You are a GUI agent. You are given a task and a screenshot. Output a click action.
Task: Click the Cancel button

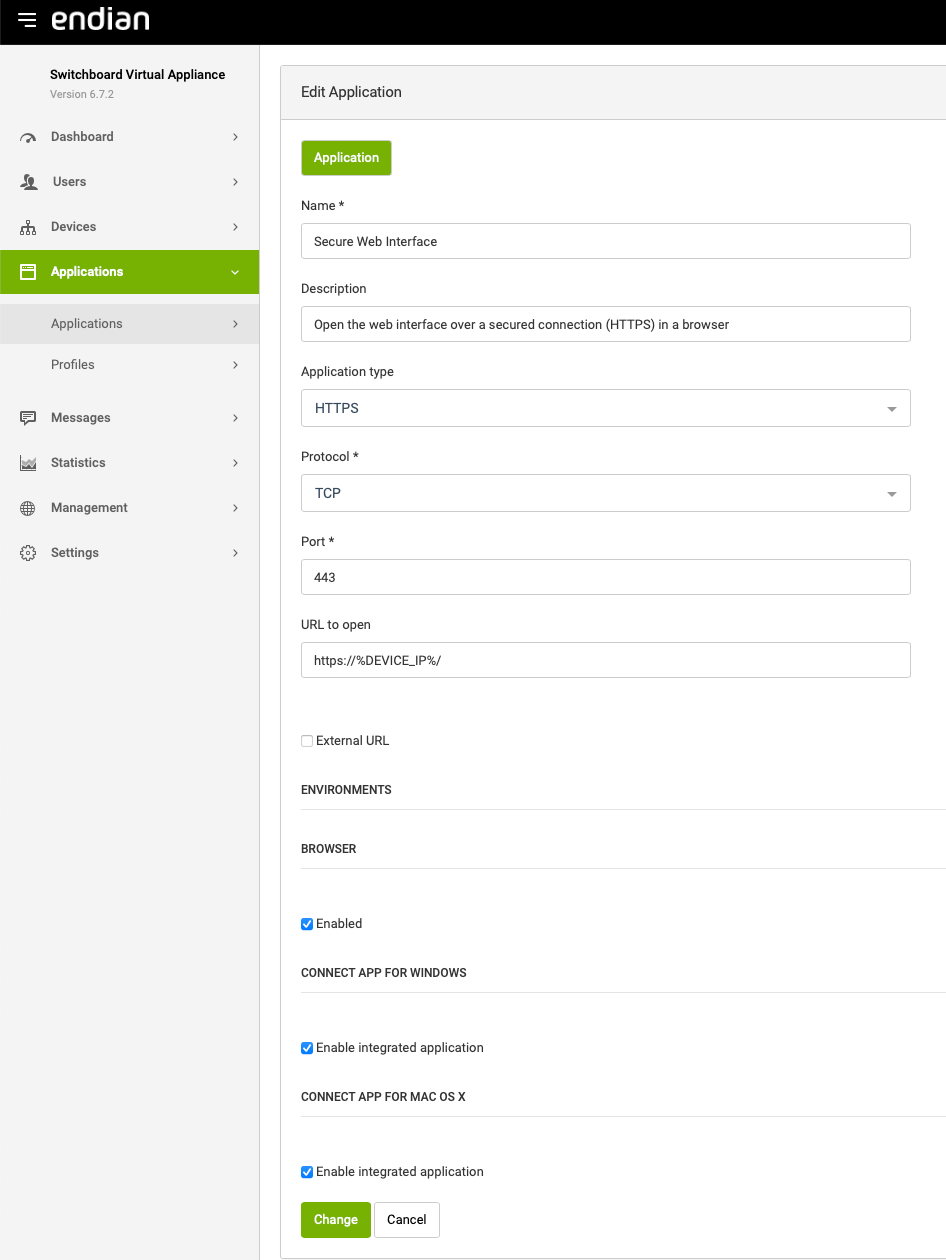[406, 1220]
